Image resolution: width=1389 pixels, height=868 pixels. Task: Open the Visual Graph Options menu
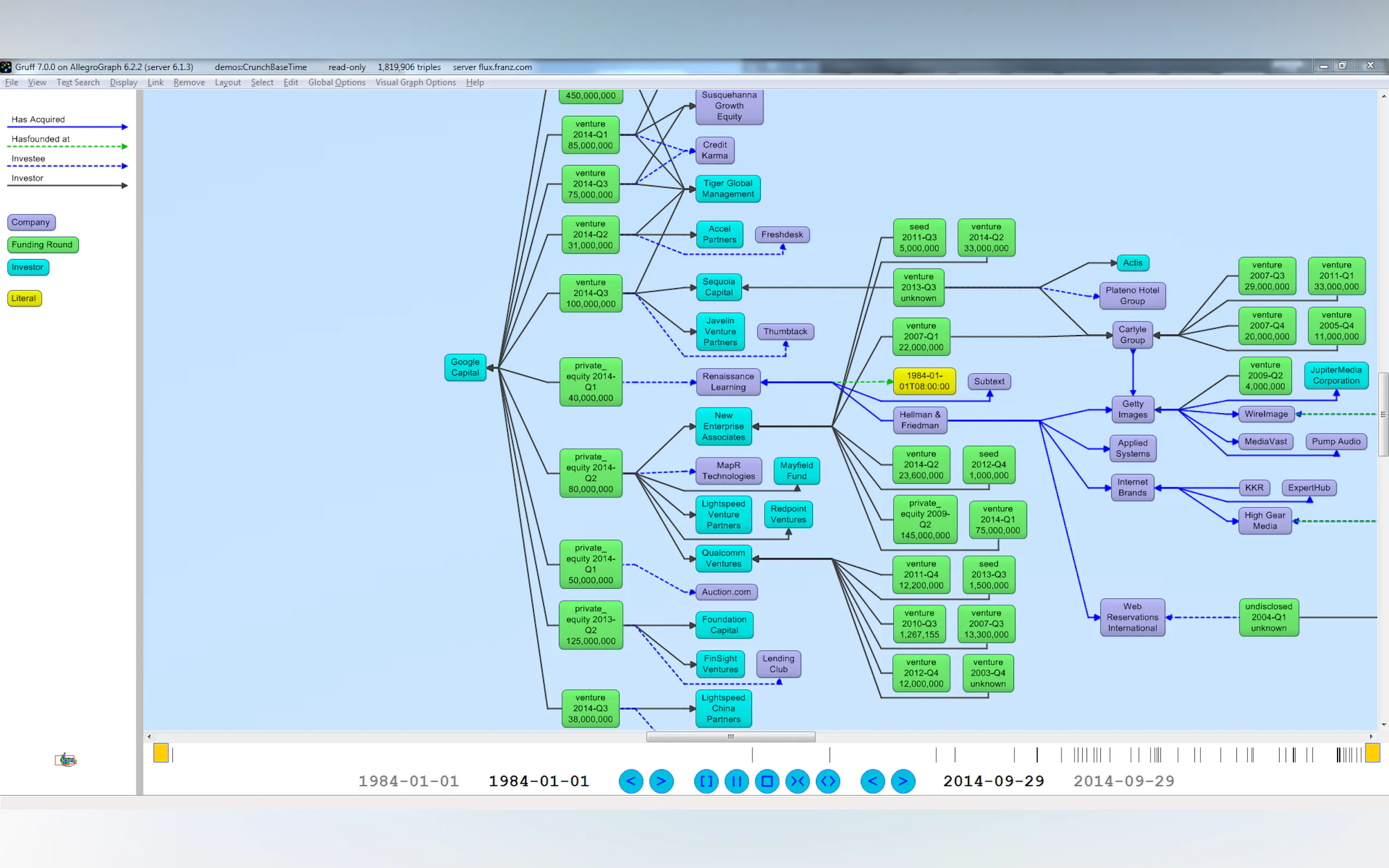tap(415, 83)
